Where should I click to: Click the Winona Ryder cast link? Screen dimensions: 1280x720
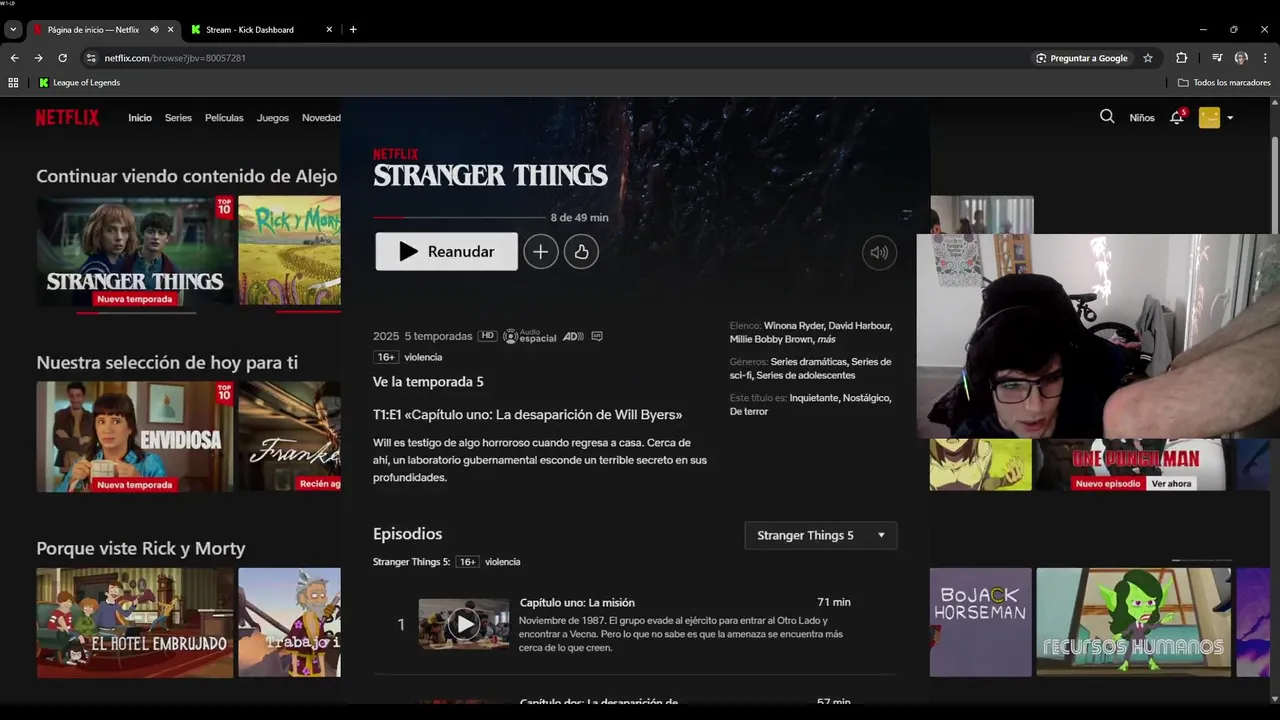794,326
